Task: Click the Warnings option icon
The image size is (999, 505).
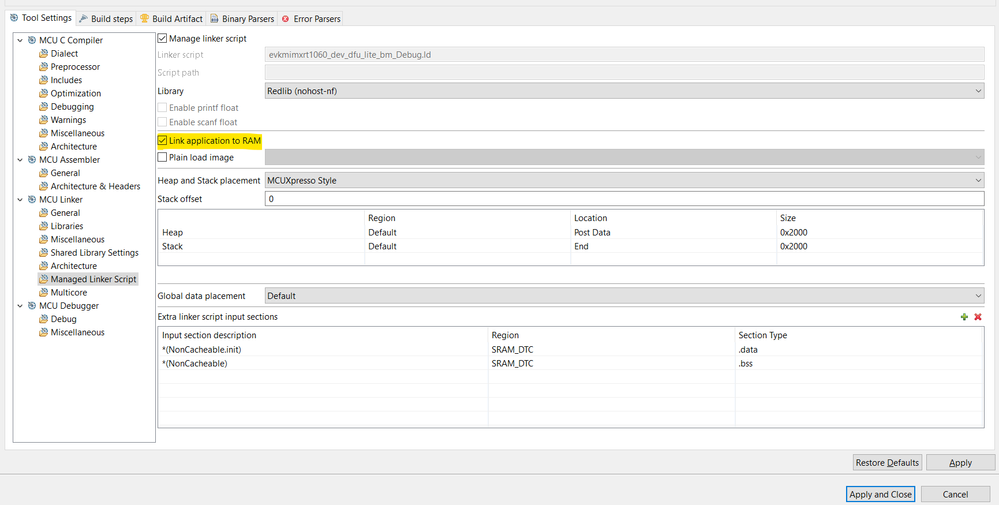Action: click(x=43, y=120)
